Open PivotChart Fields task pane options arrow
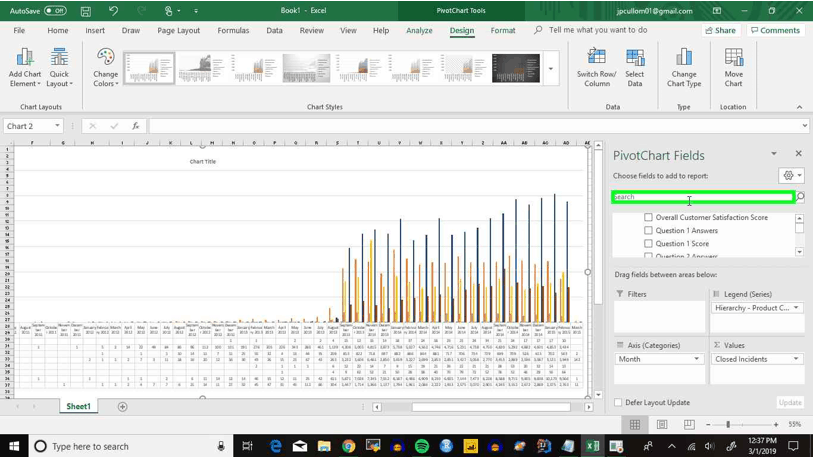Image resolution: width=814 pixels, height=458 pixels. (774, 153)
